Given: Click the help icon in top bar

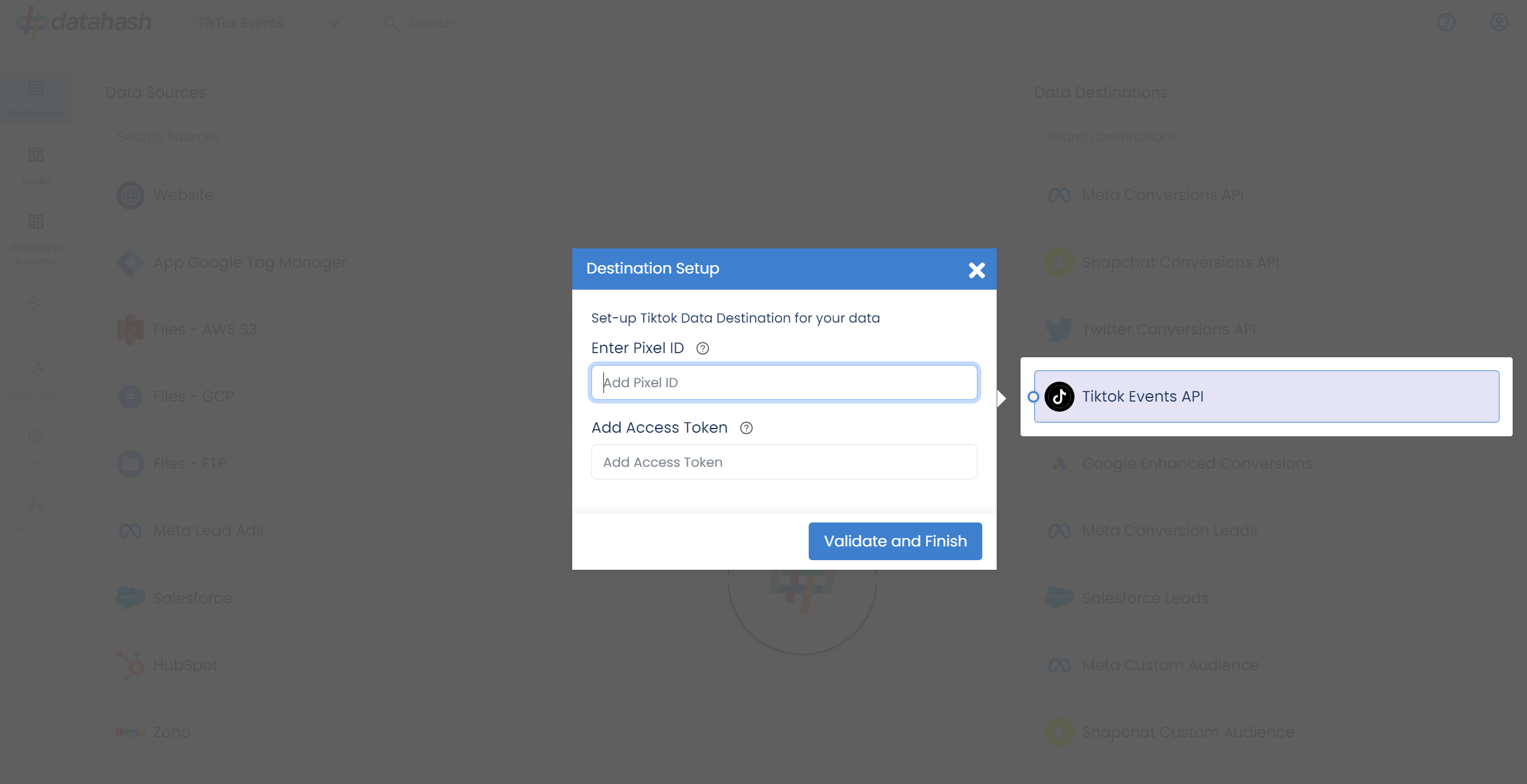Looking at the screenshot, I should (x=1446, y=23).
